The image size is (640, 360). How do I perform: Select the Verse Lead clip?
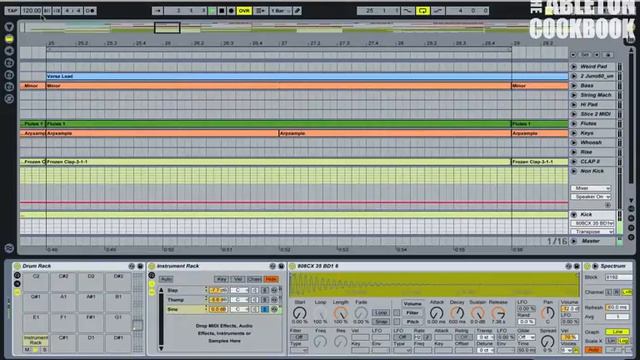[307, 76]
